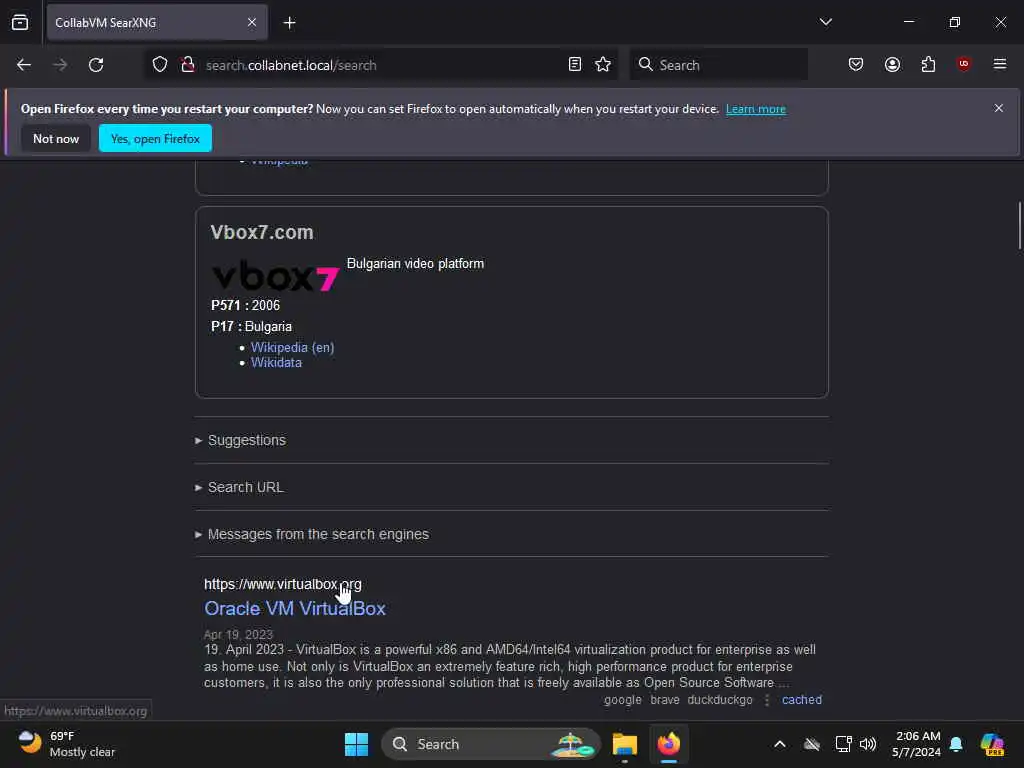List all tabs dropdown arrow
The height and width of the screenshot is (768, 1024).
click(825, 22)
